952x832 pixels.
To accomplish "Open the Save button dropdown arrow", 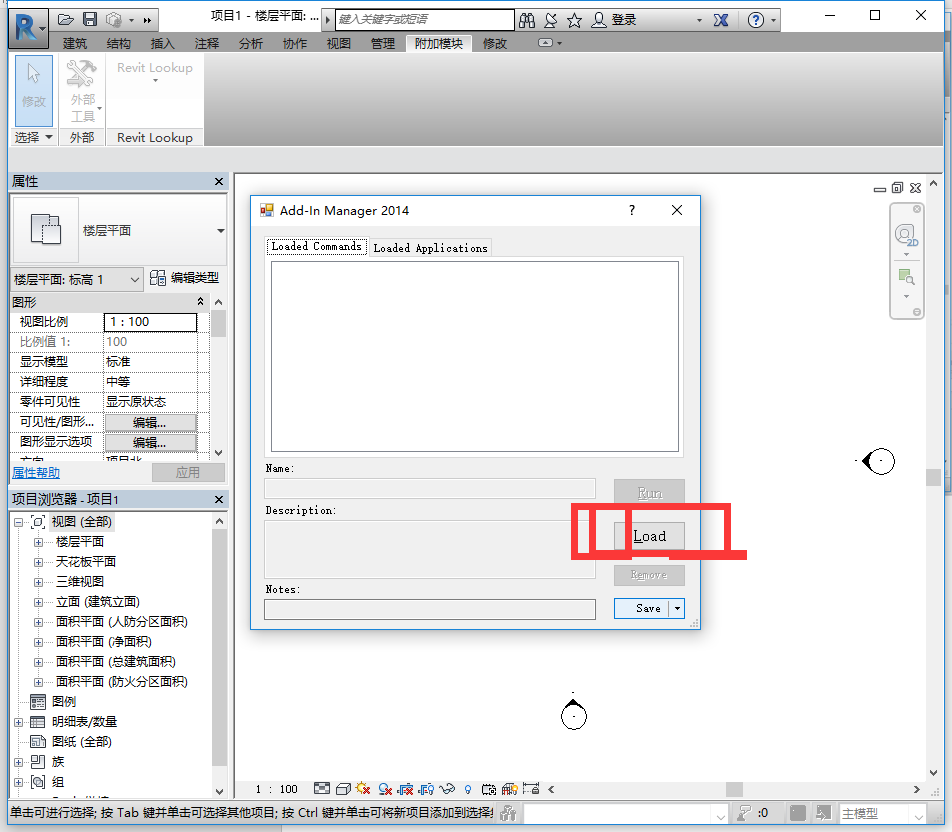I will (x=677, y=609).
